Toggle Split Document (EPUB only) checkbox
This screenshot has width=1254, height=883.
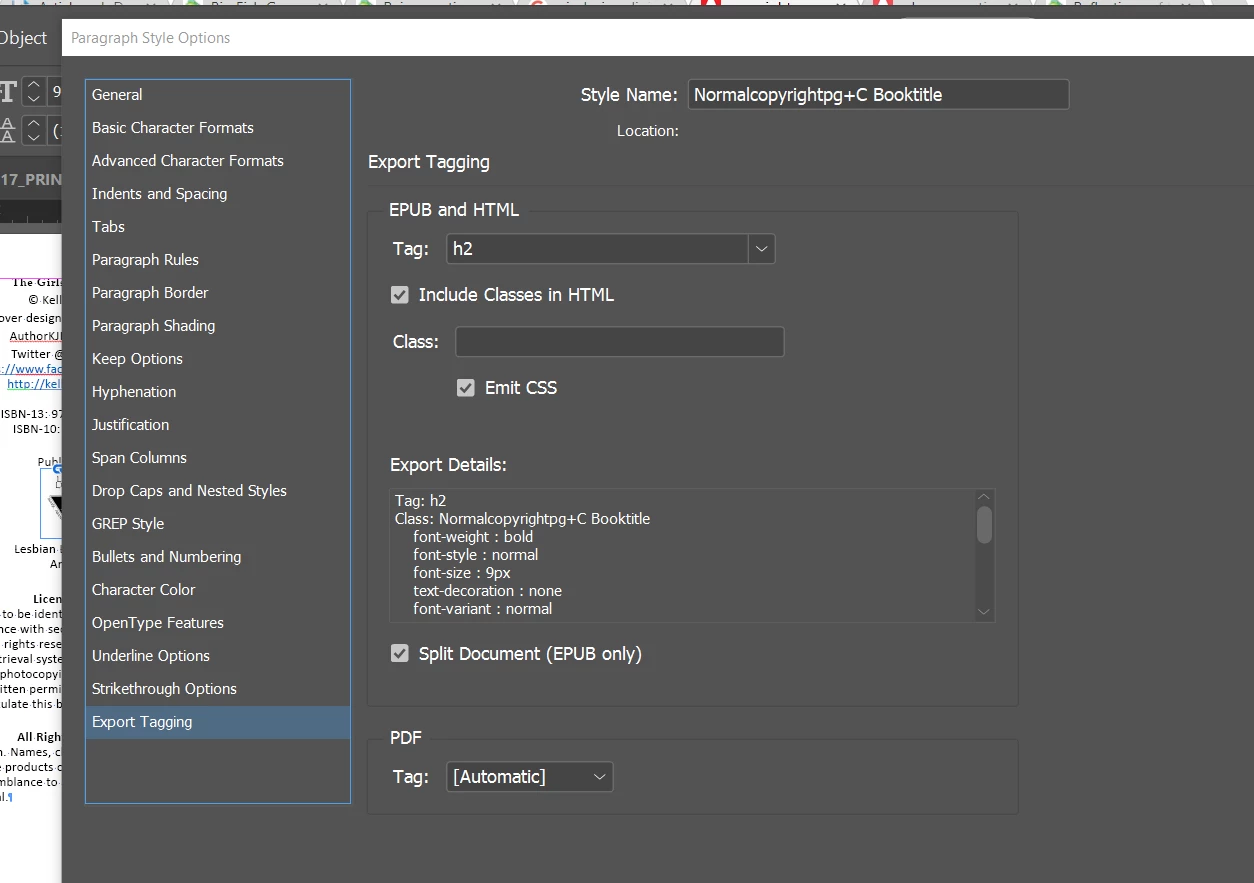pyautogui.click(x=400, y=654)
